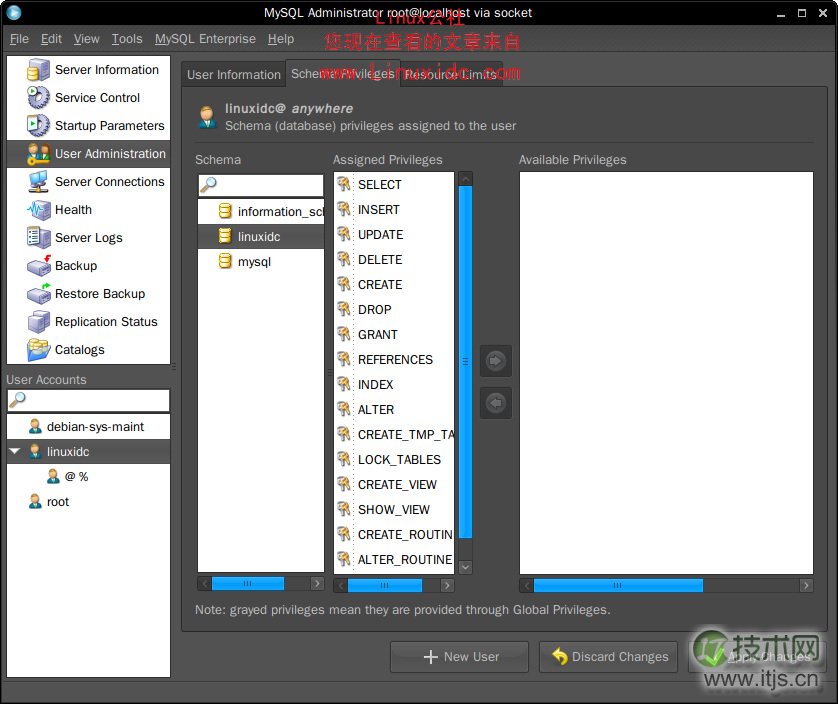Click the Discard Changes button

pos(608,657)
